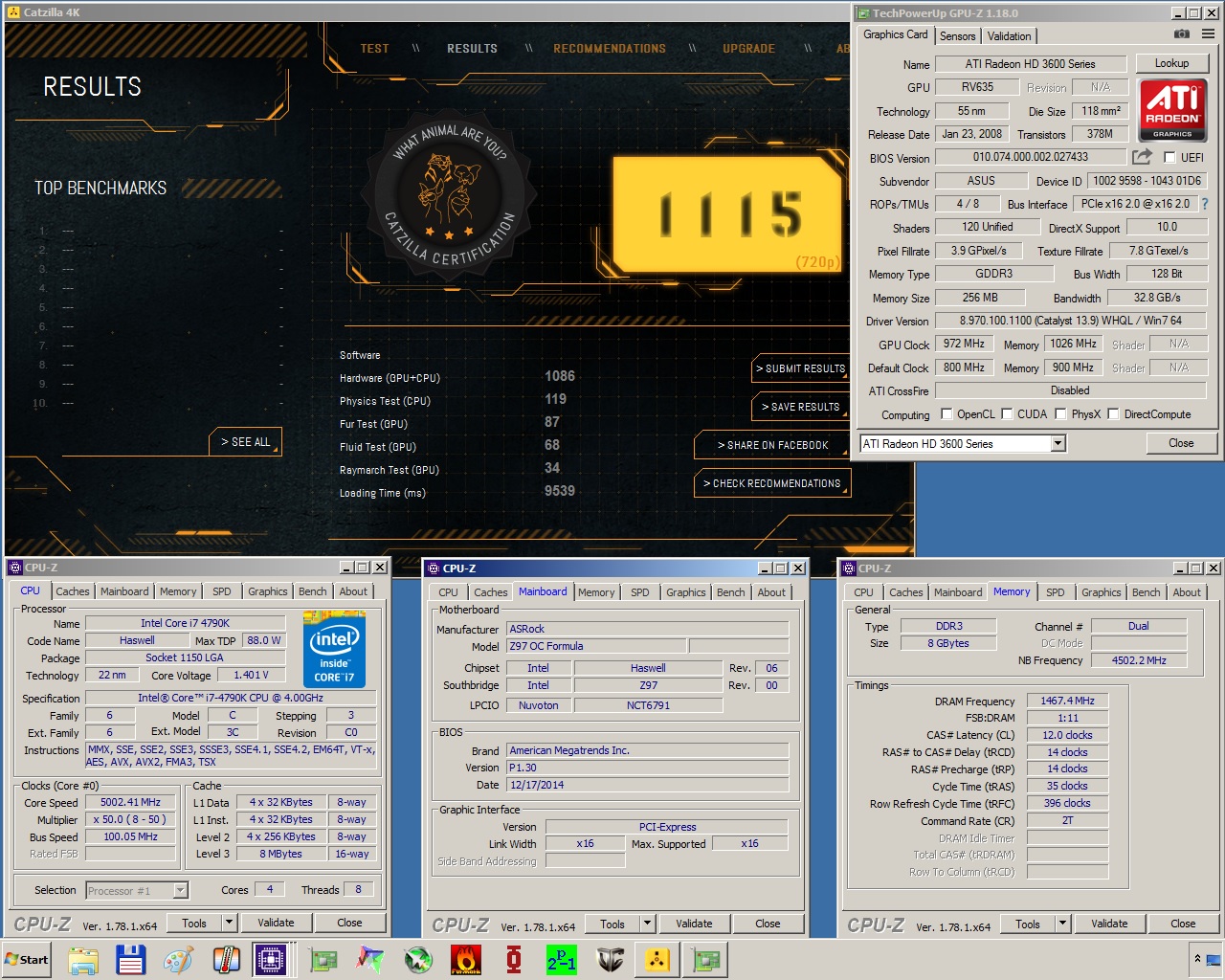Viewport: 1225px width, 980px height.
Task: Open the Windows Start button
Action: click(27, 960)
